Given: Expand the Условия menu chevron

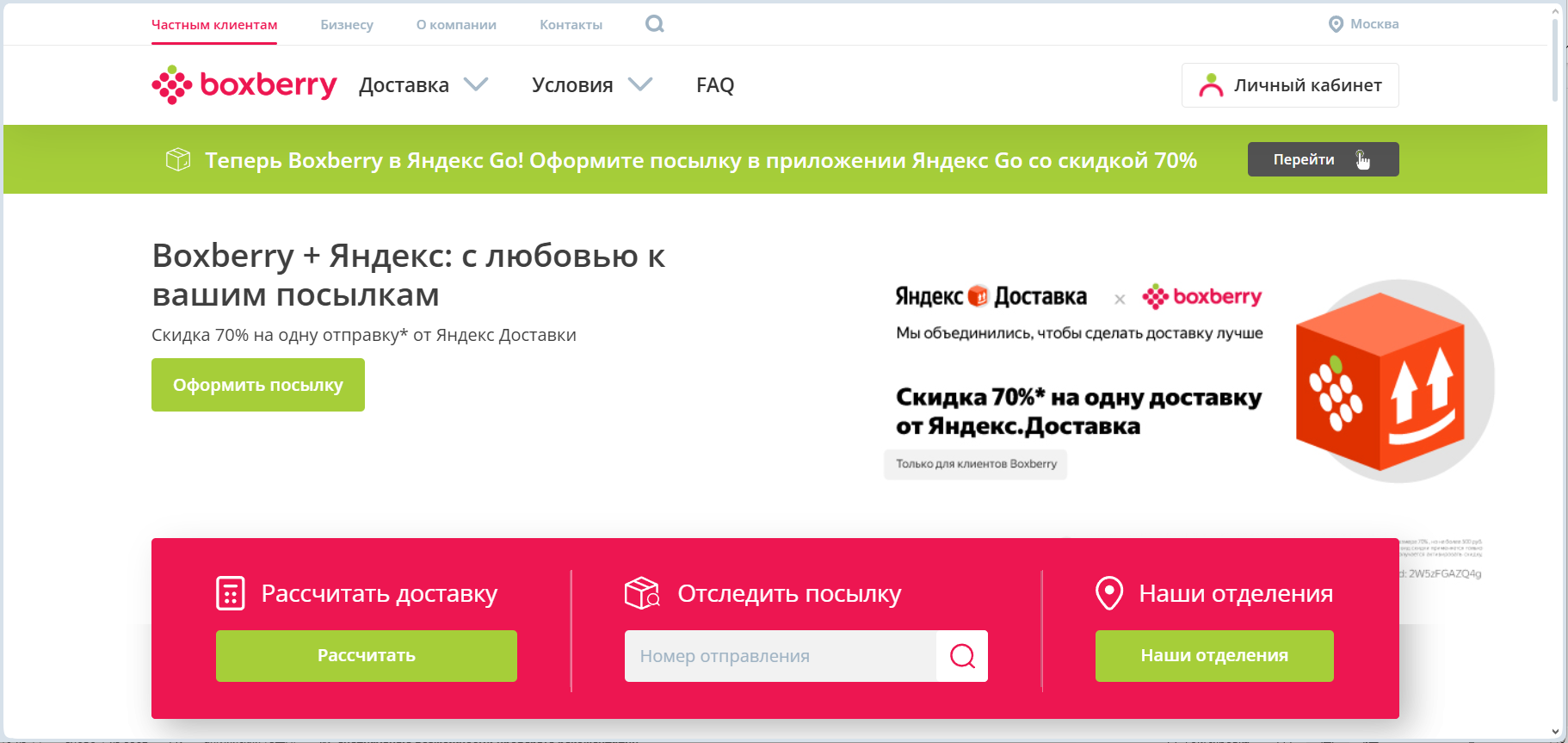Looking at the screenshot, I should (640, 84).
